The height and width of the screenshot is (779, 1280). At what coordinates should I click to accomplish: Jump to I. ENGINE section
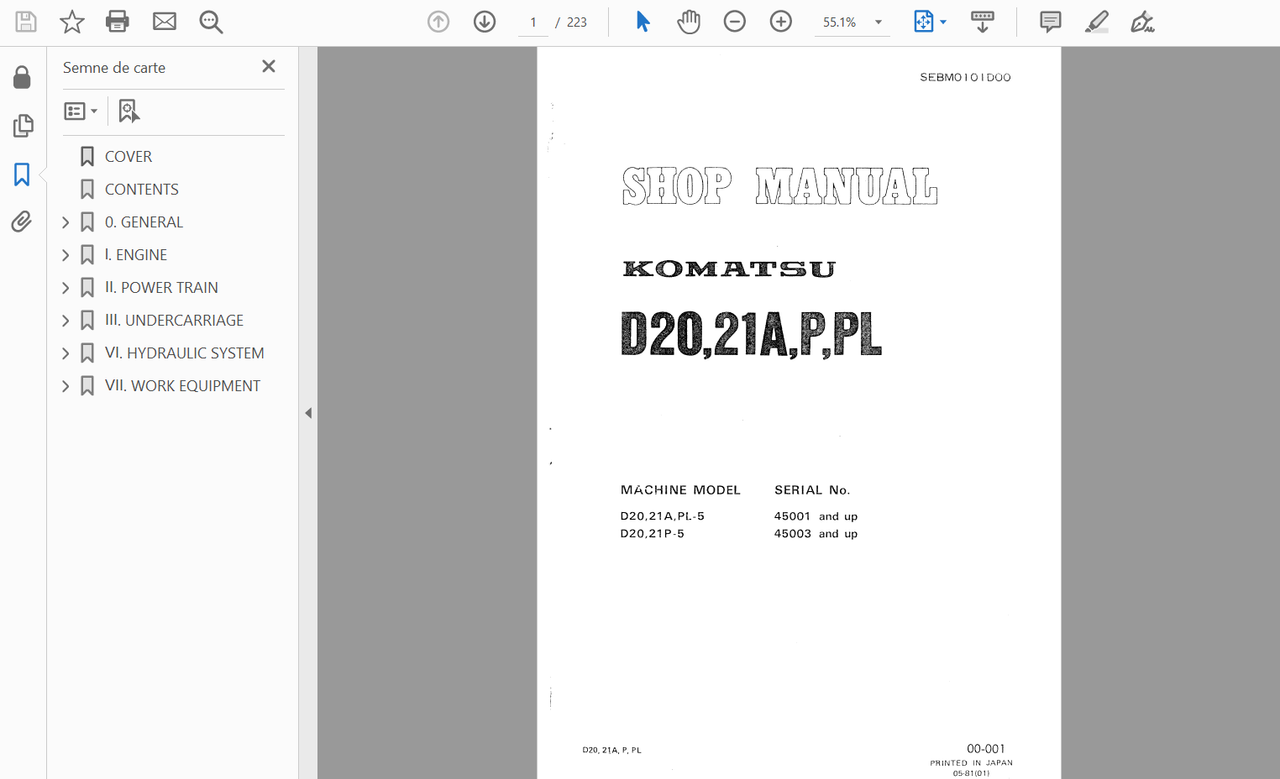(136, 255)
